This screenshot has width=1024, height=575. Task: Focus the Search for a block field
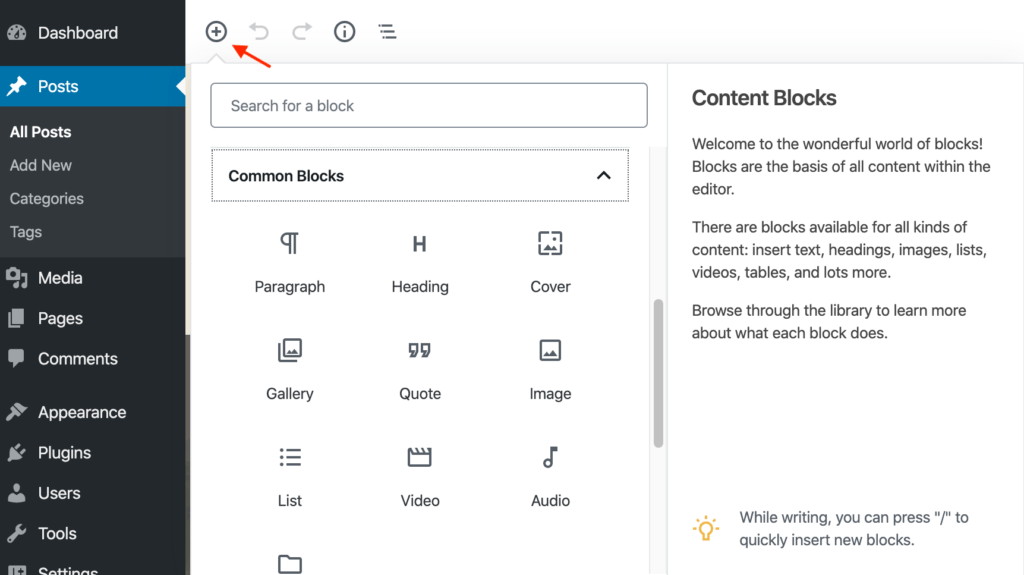click(x=429, y=105)
